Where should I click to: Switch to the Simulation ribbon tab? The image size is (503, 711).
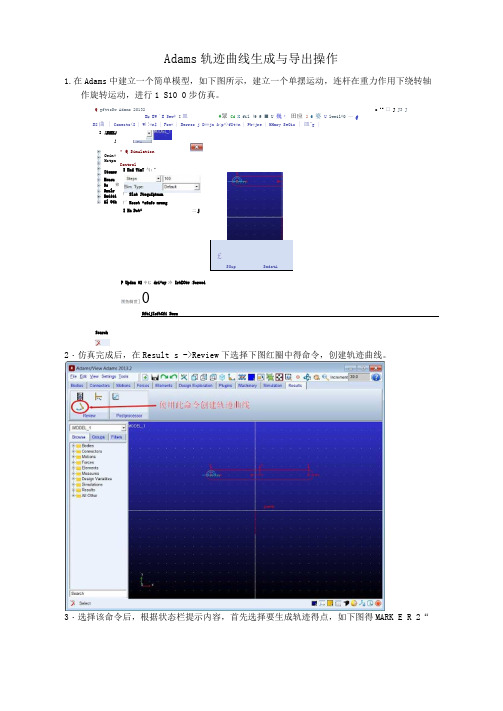pyautogui.click(x=272, y=385)
